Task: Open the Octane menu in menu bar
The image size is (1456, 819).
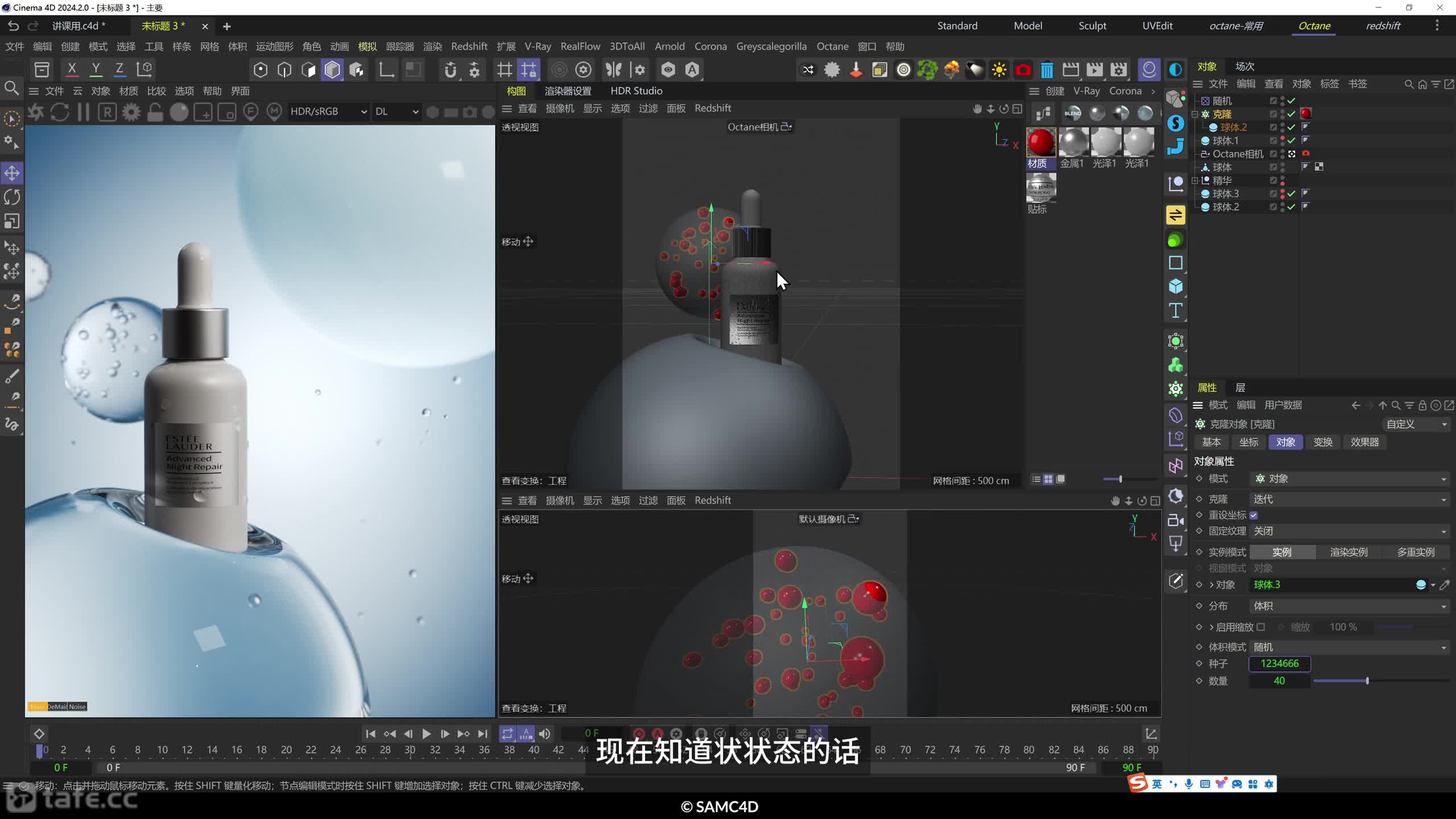Action: click(x=832, y=46)
